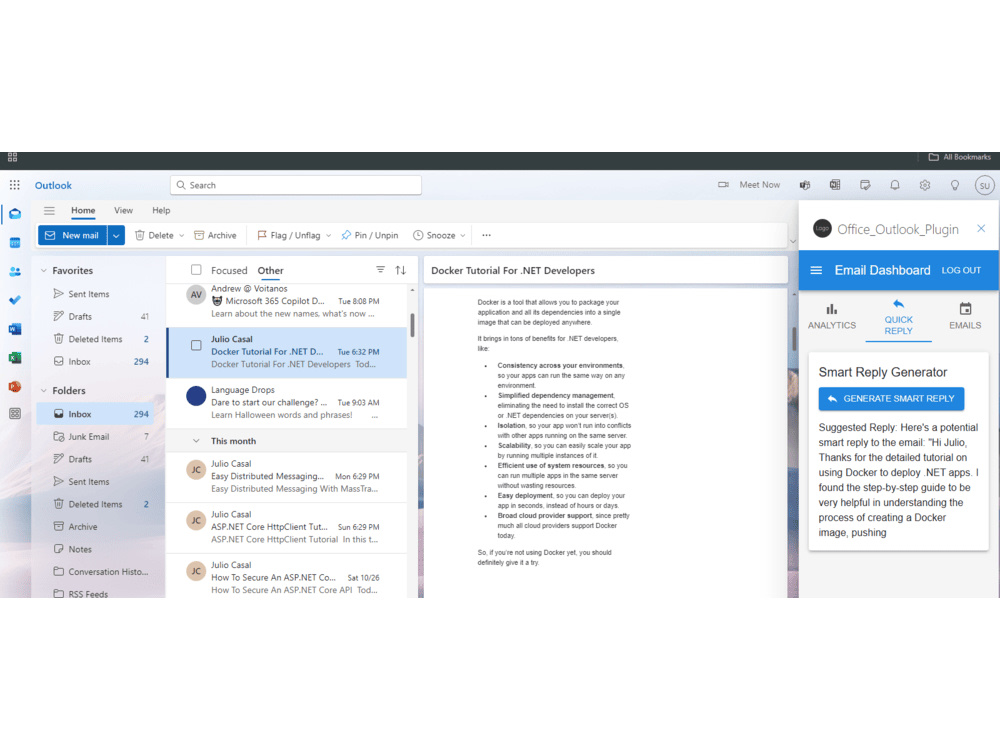Click New mail button
The height and width of the screenshot is (750, 1000).
(73, 235)
